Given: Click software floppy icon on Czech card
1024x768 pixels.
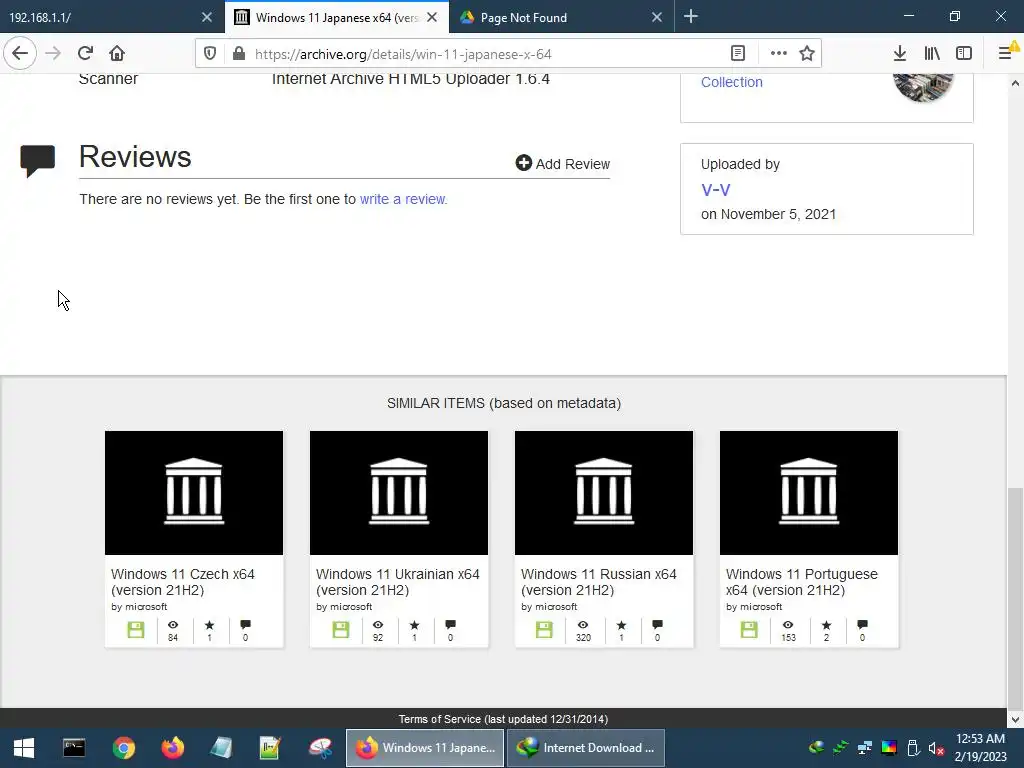Looking at the screenshot, I should pos(136,630).
